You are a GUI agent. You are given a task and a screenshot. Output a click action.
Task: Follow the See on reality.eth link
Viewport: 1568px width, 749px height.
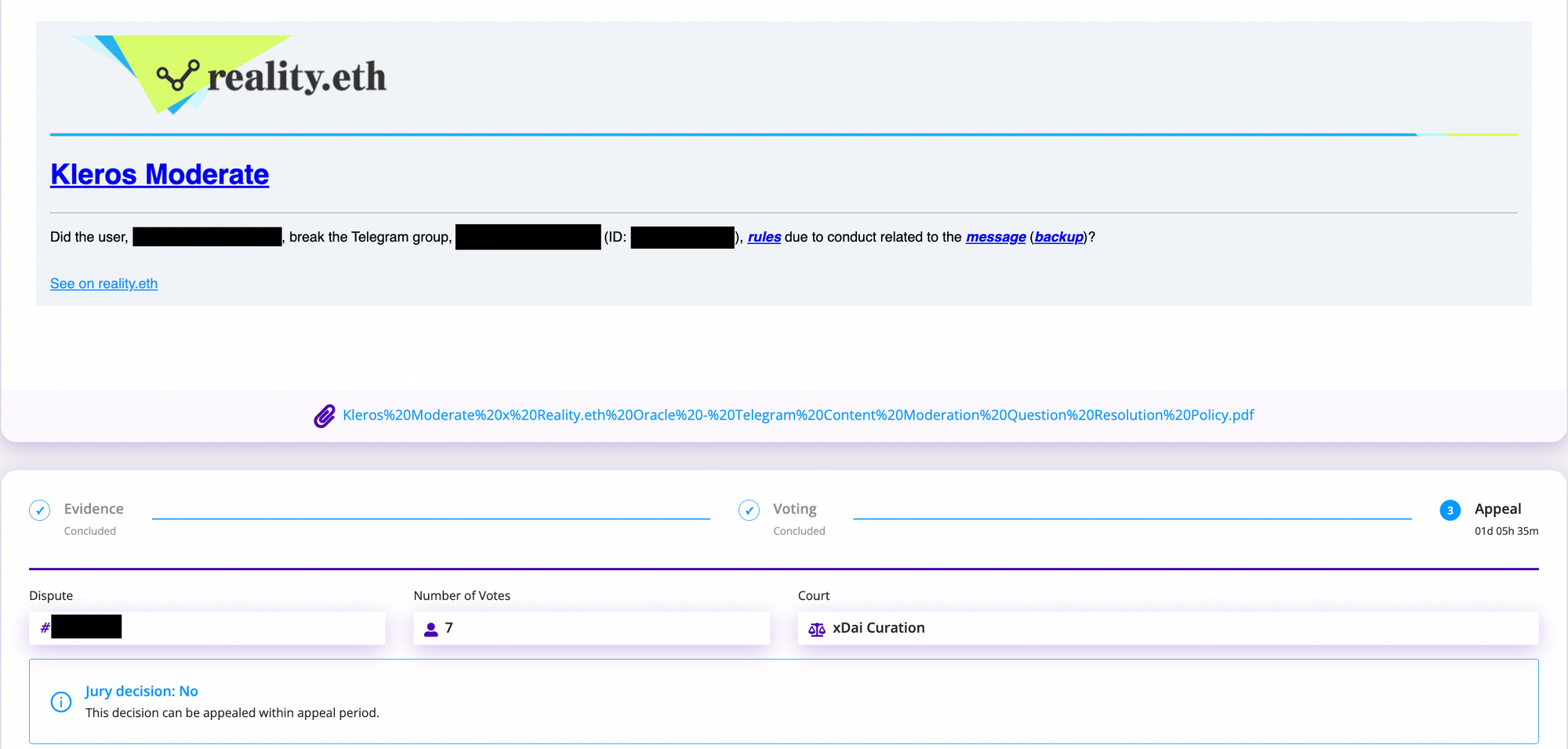104,283
